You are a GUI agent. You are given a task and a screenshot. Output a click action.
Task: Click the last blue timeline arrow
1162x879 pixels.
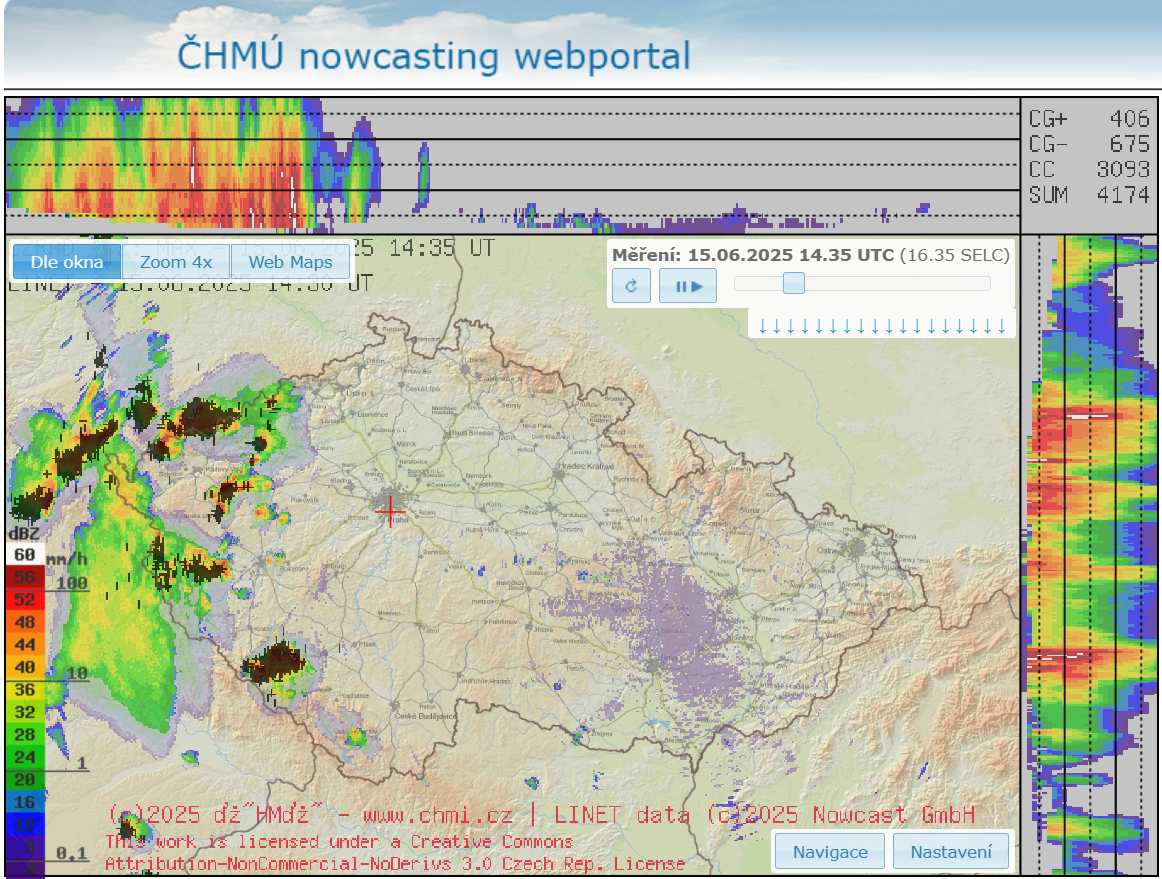[1001, 326]
